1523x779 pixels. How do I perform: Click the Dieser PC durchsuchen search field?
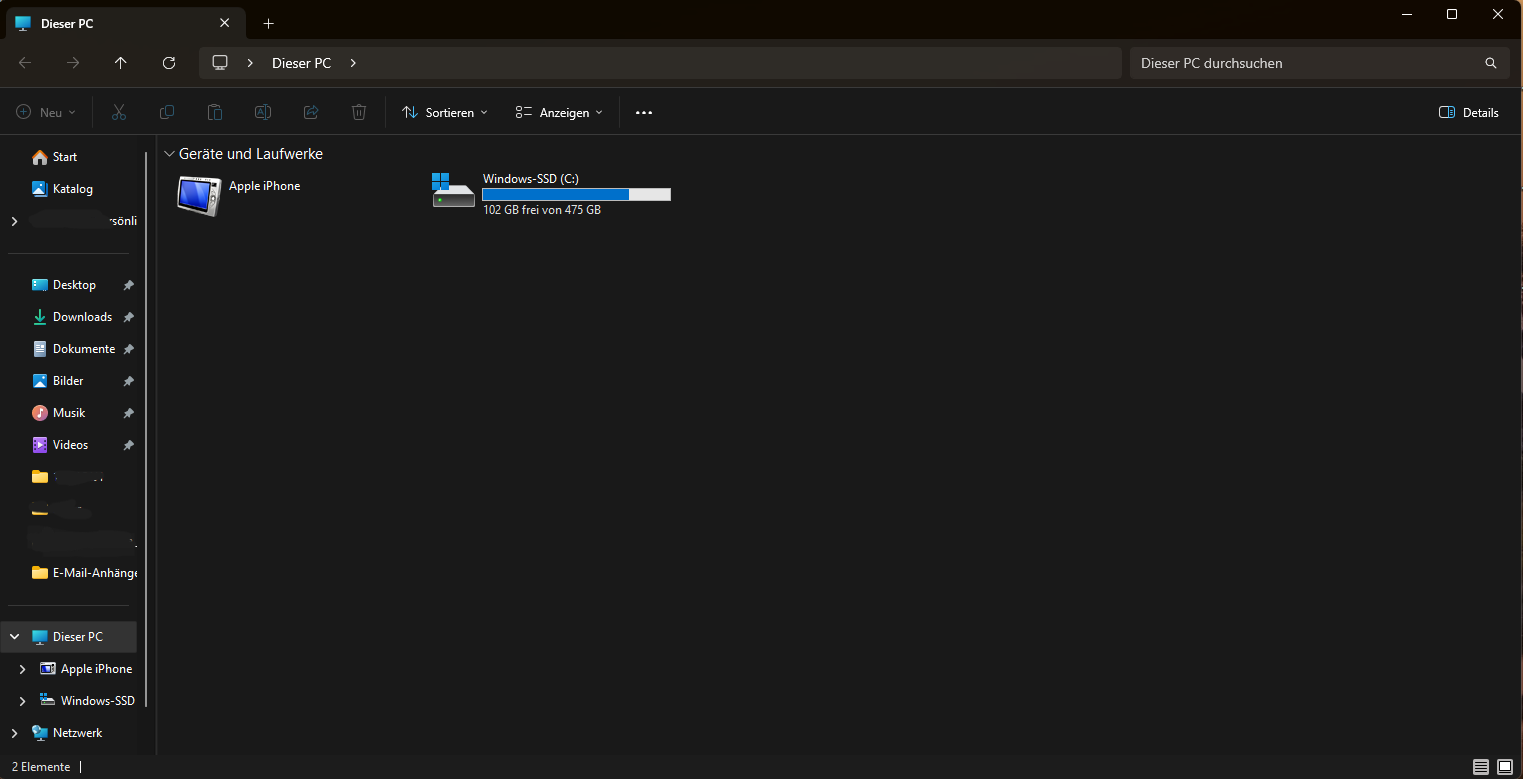pos(1305,63)
